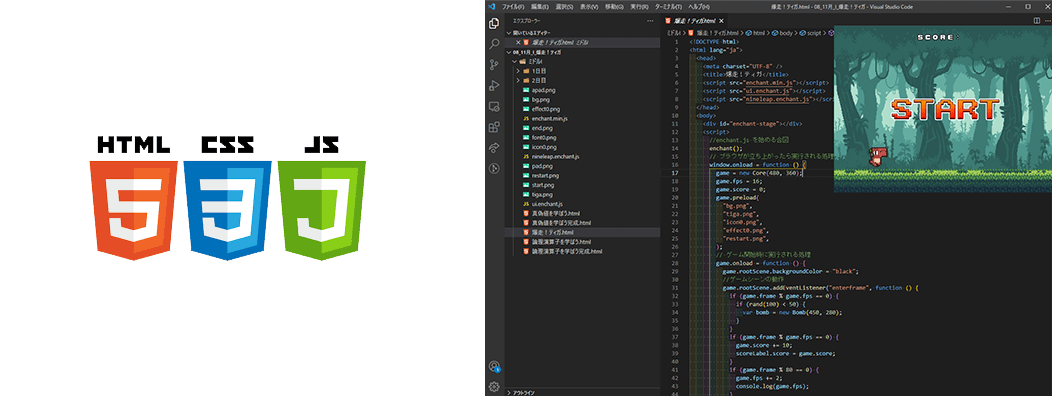Expand the 1日目 folder
Screen dimensions: 1052x396
click(518, 70)
